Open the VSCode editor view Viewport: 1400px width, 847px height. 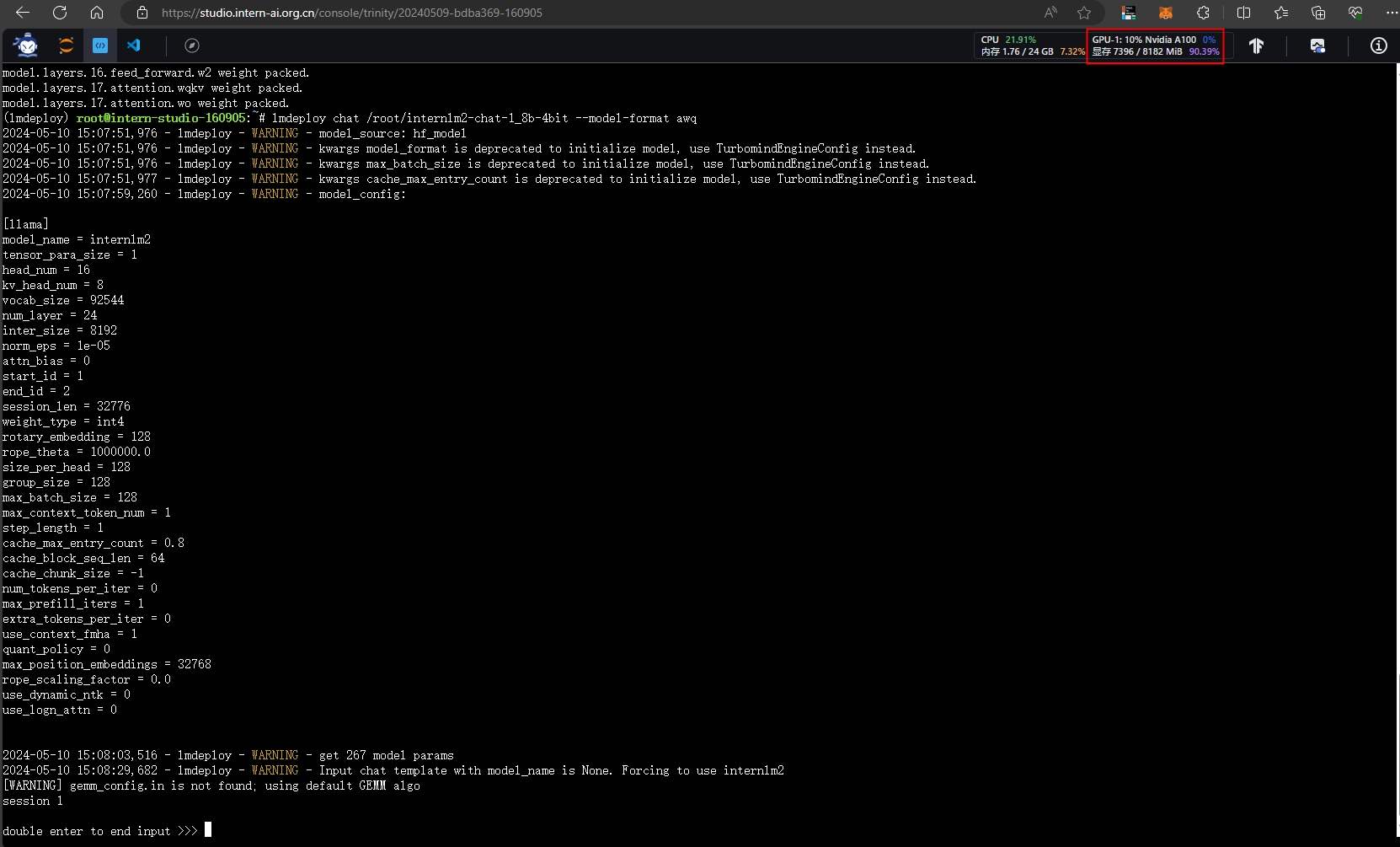pyautogui.click(x=134, y=46)
